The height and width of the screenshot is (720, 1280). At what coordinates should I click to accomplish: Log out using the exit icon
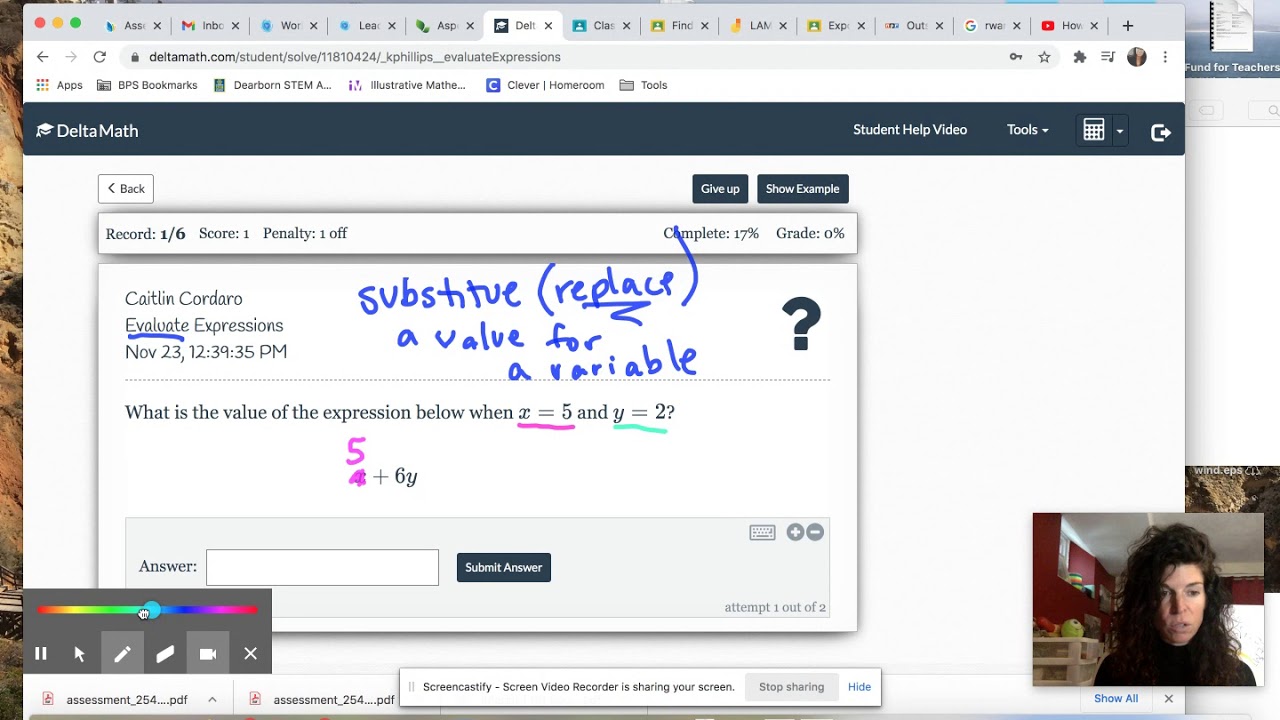coord(1161,131)
